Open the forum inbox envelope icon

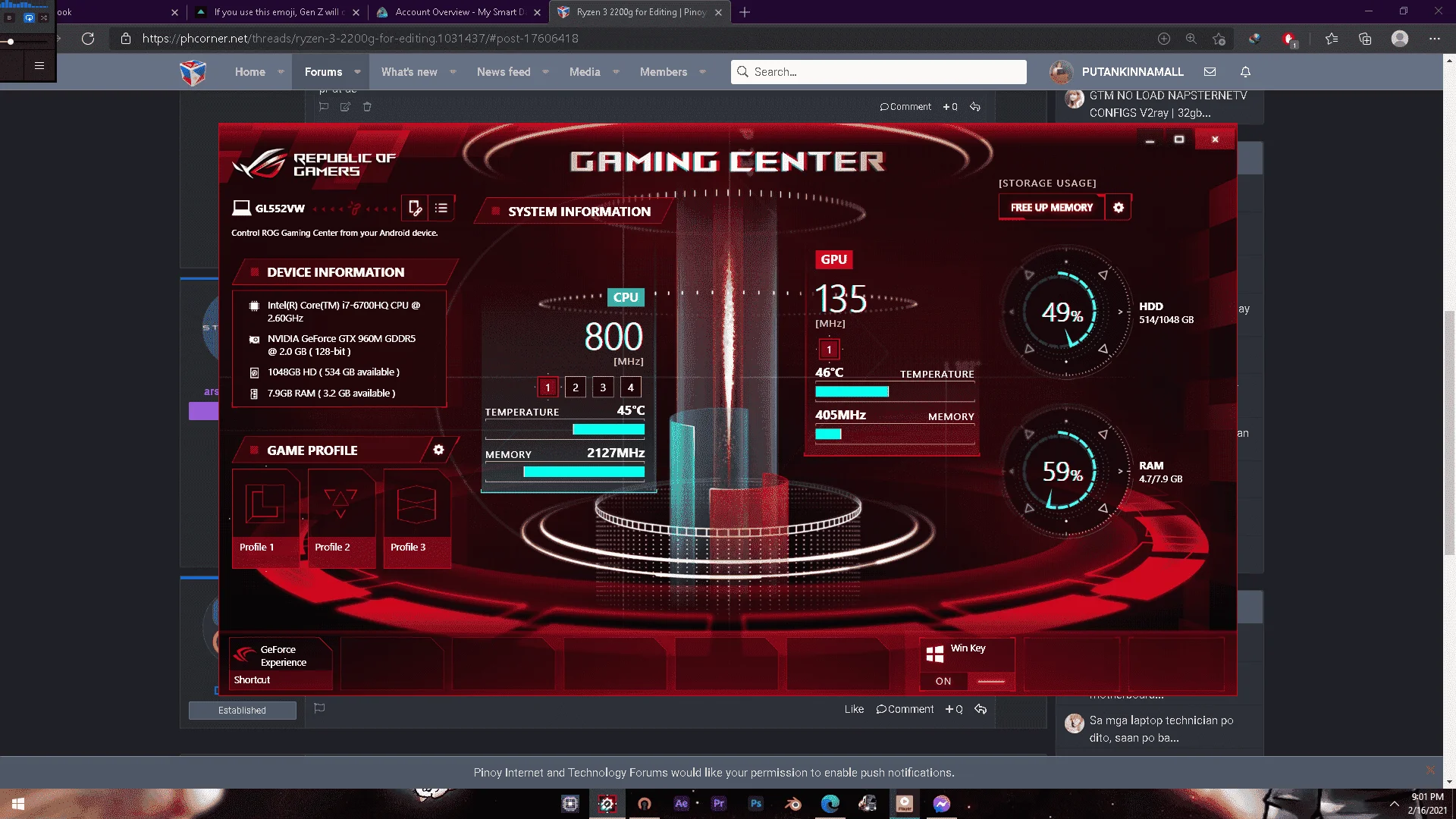[1210, 71]
